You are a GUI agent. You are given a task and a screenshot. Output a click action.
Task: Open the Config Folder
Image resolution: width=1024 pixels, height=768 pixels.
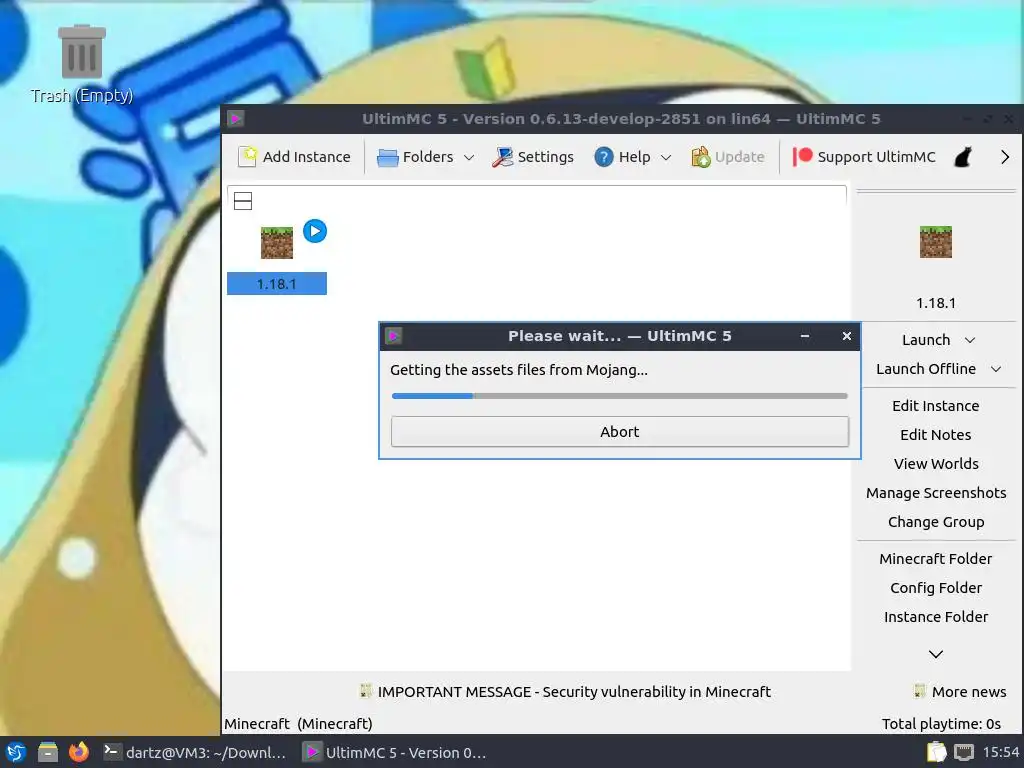[936, 588]
